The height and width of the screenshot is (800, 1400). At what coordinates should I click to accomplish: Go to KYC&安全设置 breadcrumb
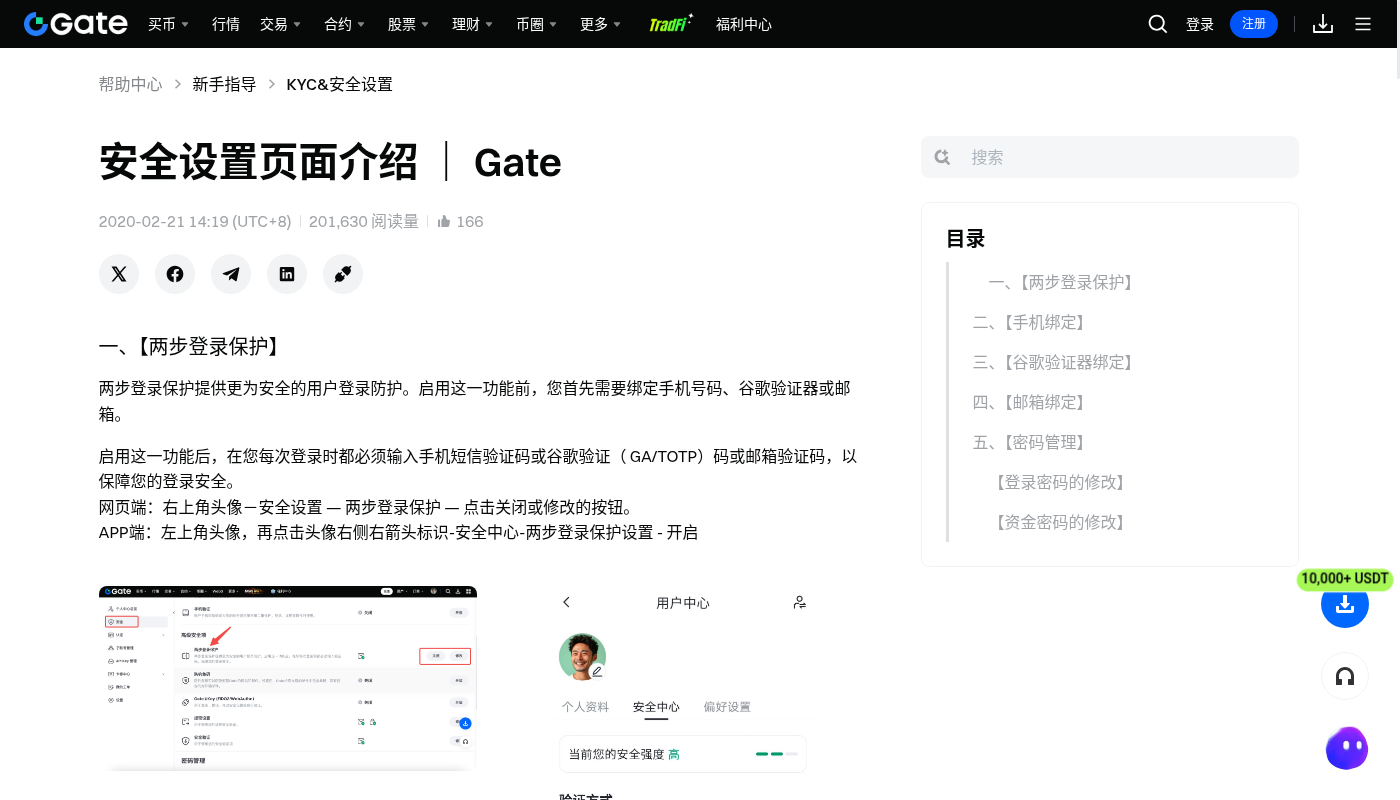[x=340, y=84]
